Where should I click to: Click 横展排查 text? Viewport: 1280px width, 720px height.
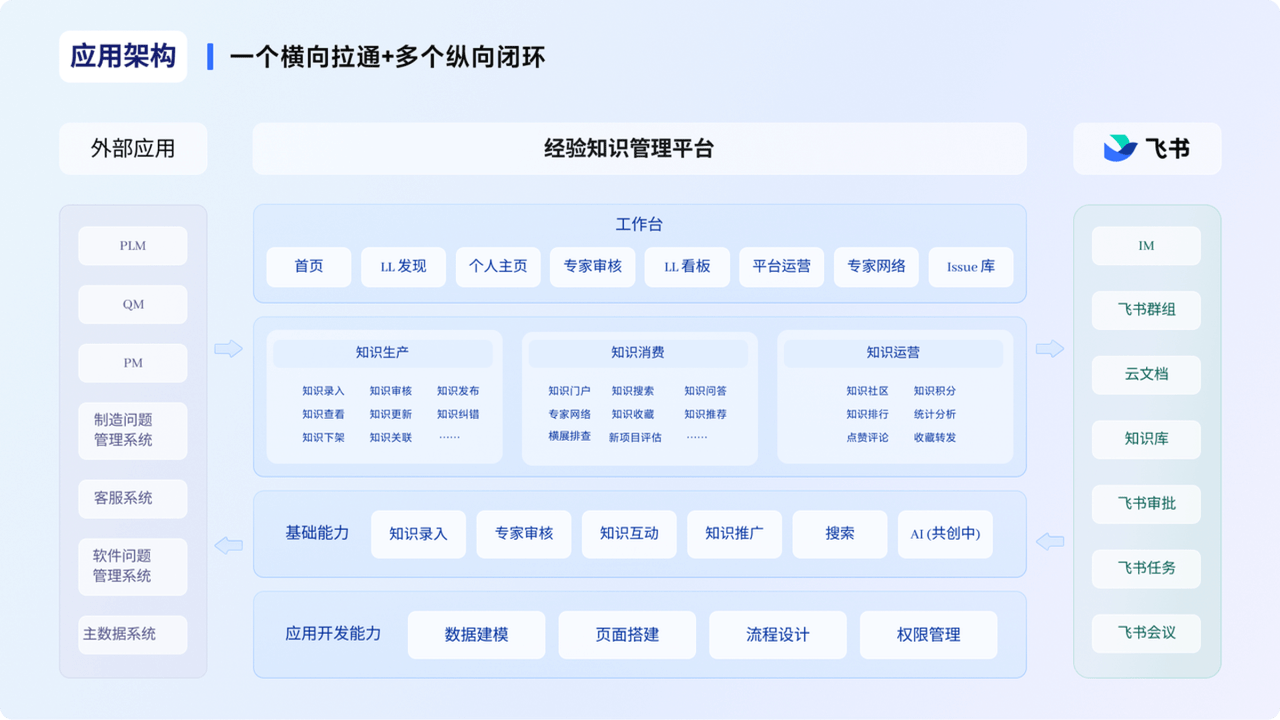coord(569,436)
